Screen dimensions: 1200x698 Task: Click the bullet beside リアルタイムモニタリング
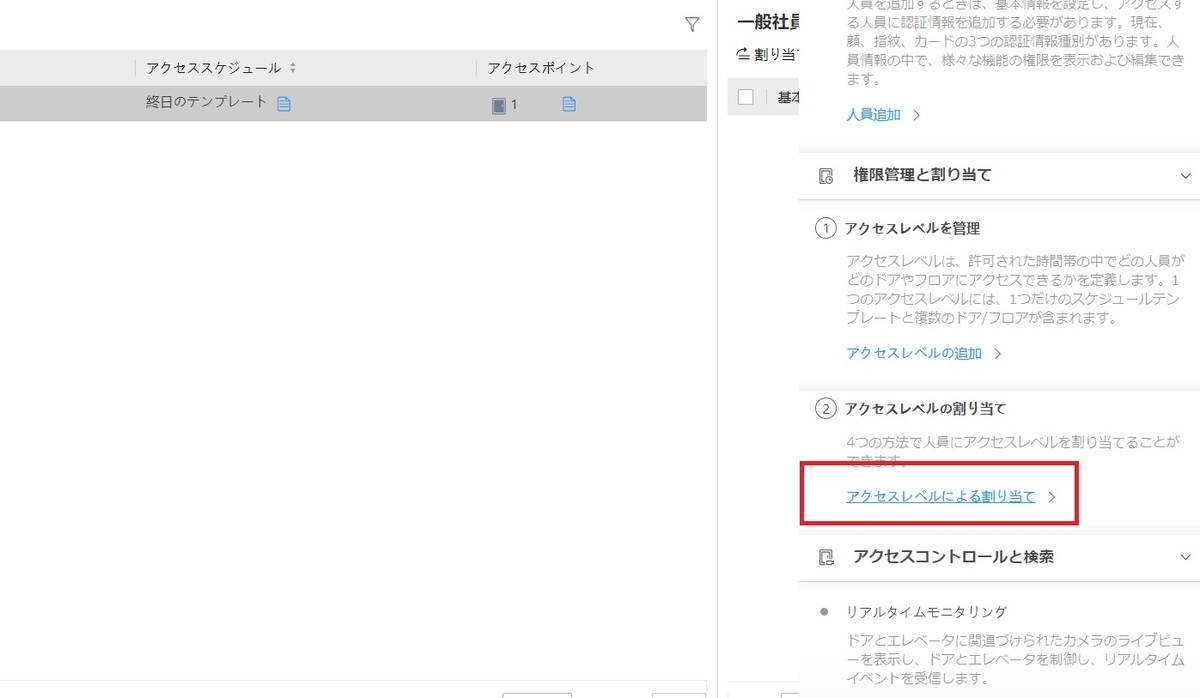click(x=824, y=612)
